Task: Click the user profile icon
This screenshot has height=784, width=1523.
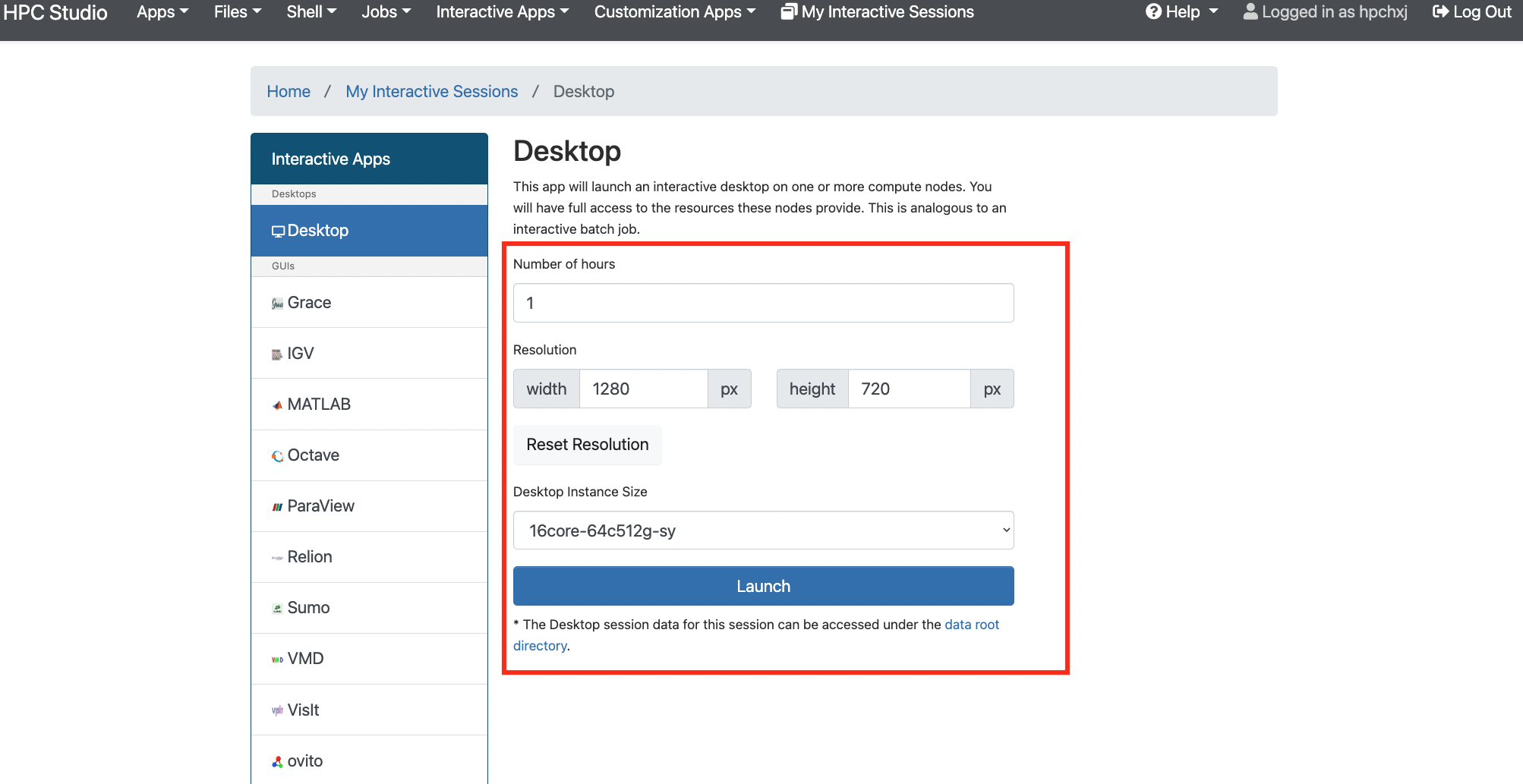Action: (x=1250, y=12)
